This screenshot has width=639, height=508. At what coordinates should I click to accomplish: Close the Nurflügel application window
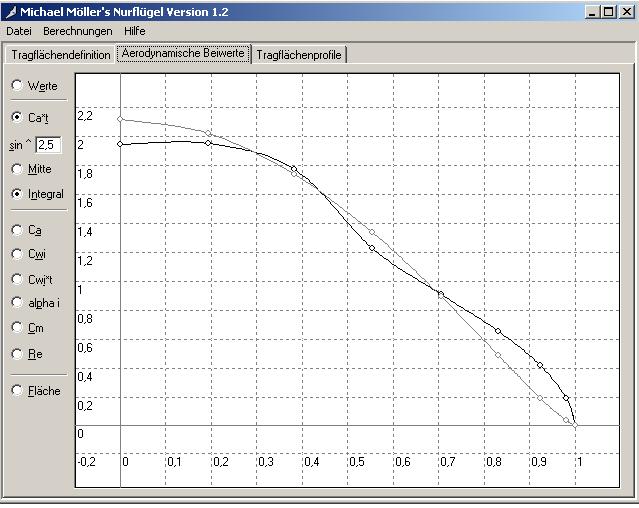[x=626, y=12]
